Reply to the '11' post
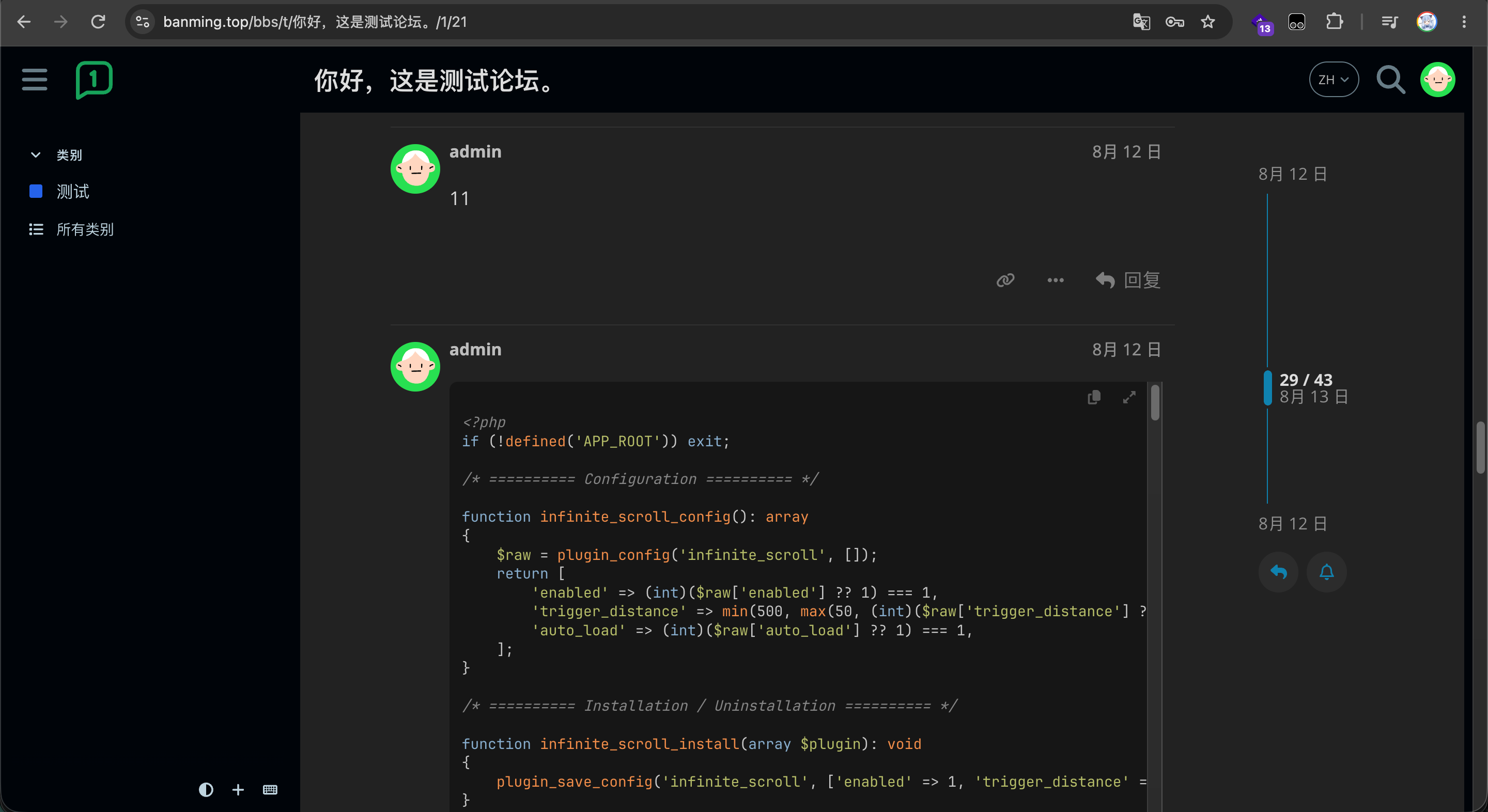Image resolution: width=1488 pixels, height=812 pixels. [x=1127, y=280]
